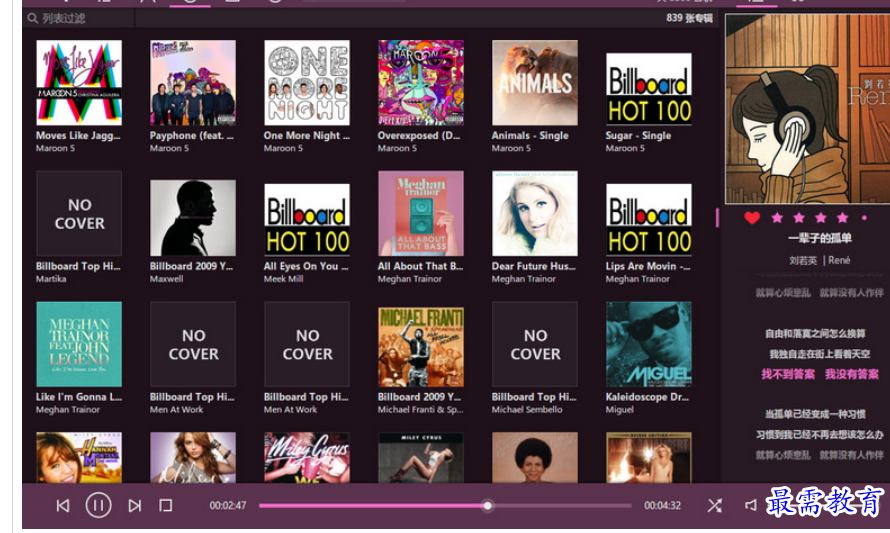Screen dimensions: 890x533
Task: Click the red heart favorite icon
Action: tap(752, 217)
